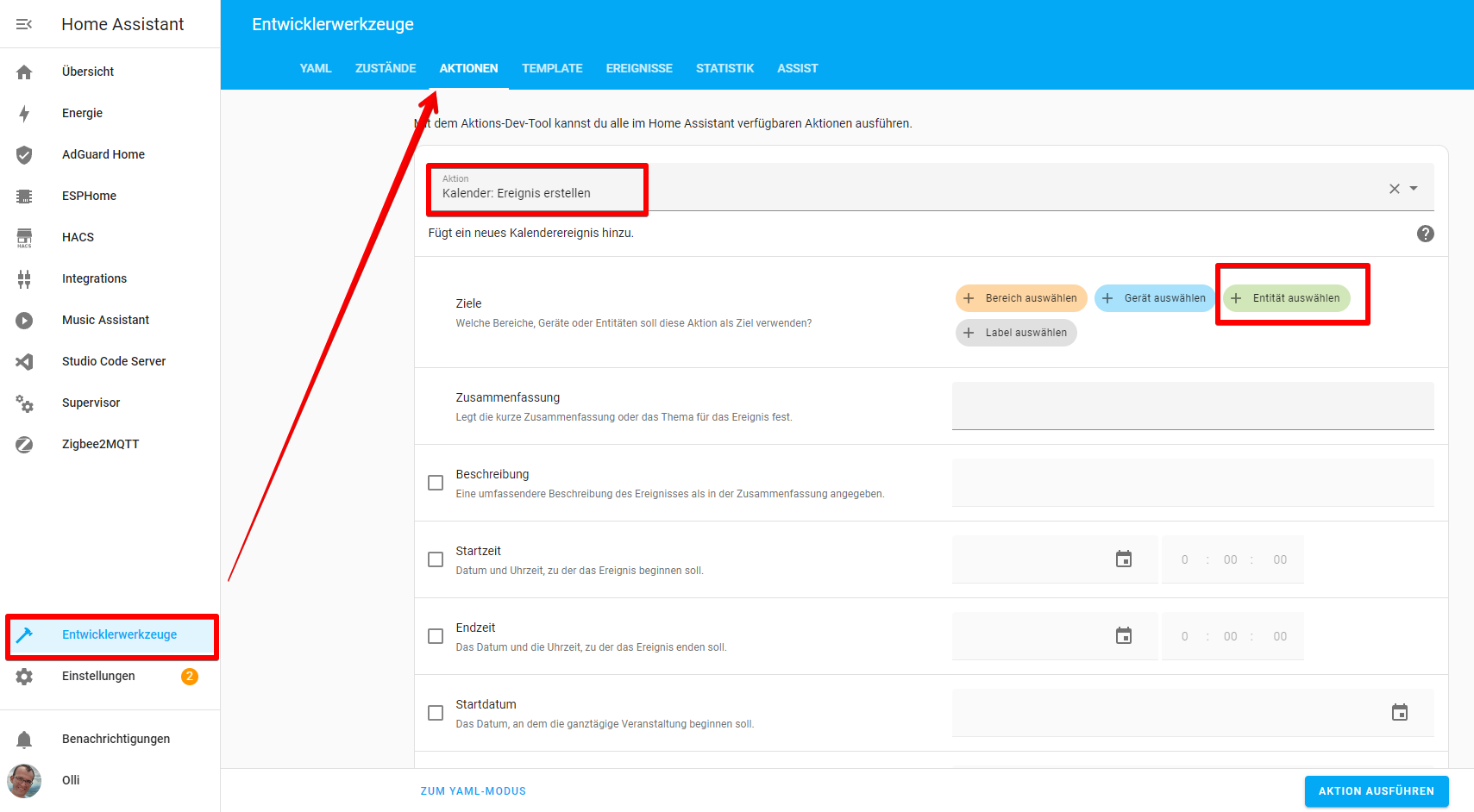Screen dimensions: 1474x812
Task: Expand the Aktion dropdown arrow
Action: point(1414,189)
